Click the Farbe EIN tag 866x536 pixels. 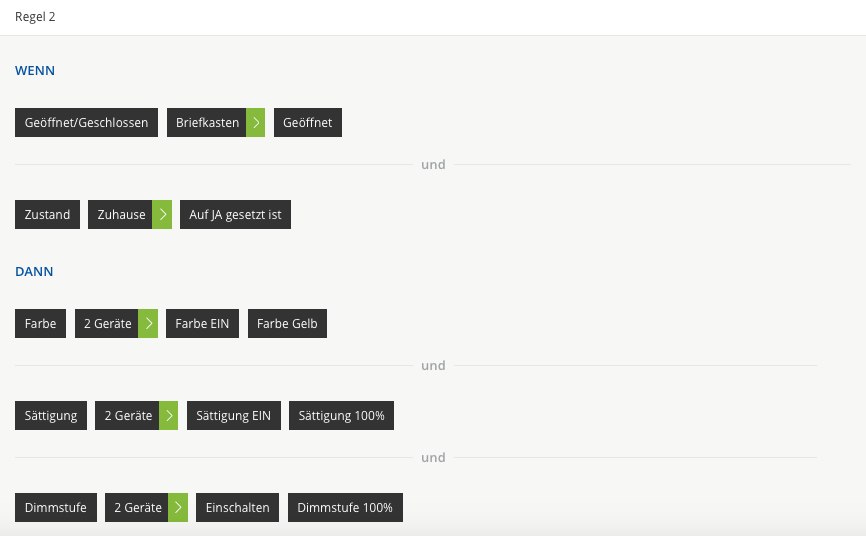202,324
